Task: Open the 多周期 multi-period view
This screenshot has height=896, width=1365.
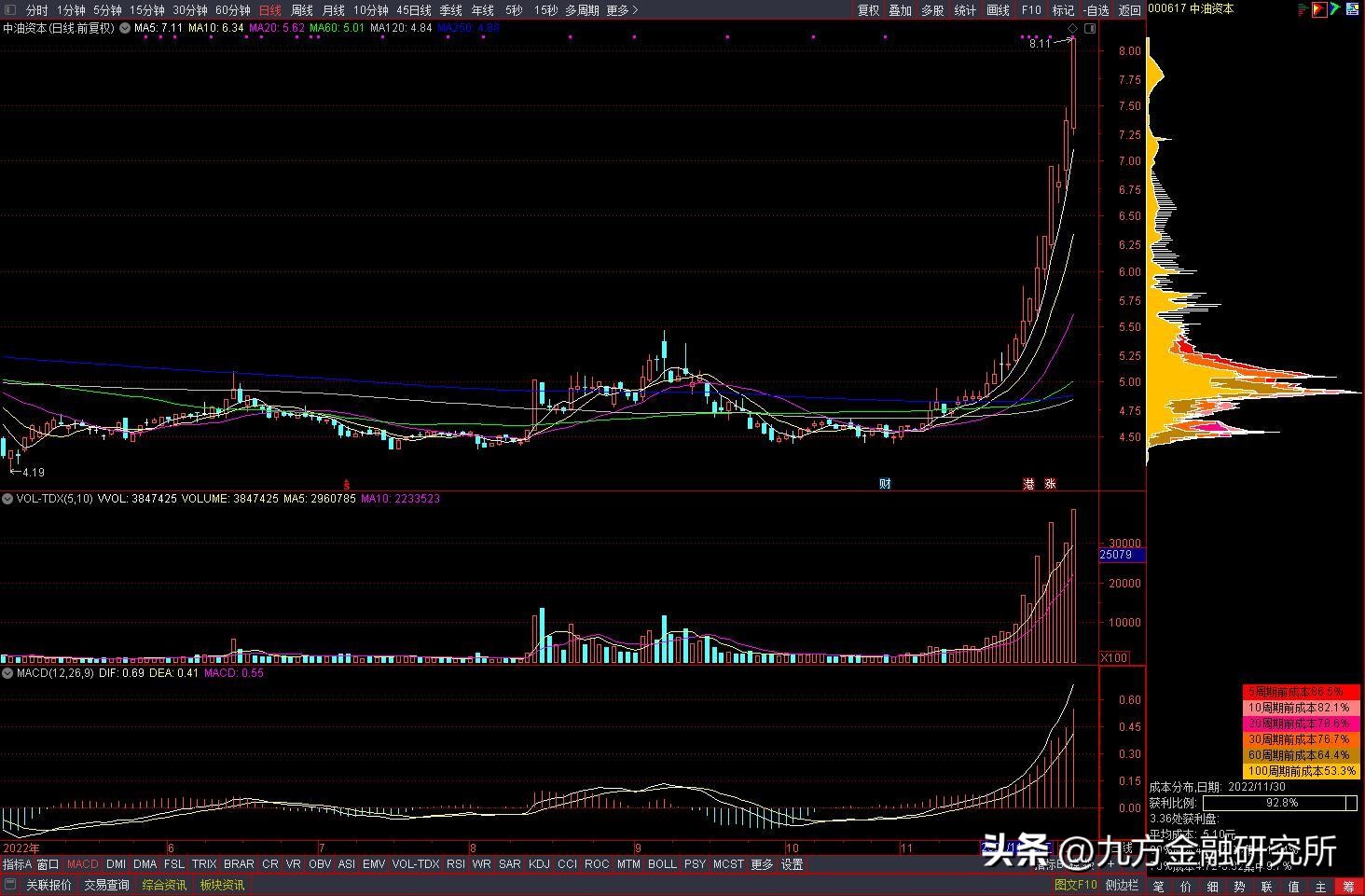Action: click(x=582, y=10)
